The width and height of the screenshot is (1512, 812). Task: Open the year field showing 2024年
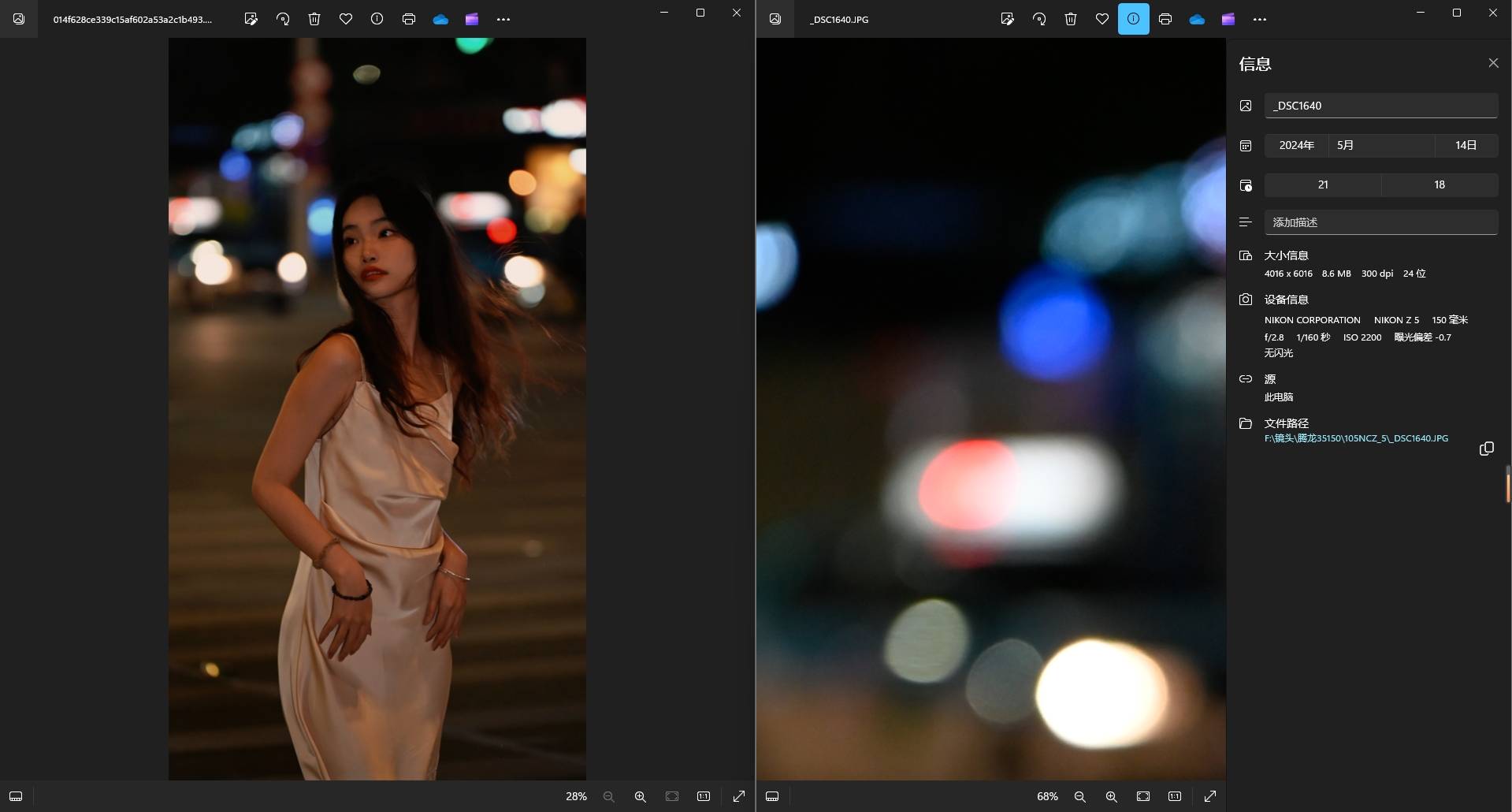pyautogui.click(x=1296, y=145)
